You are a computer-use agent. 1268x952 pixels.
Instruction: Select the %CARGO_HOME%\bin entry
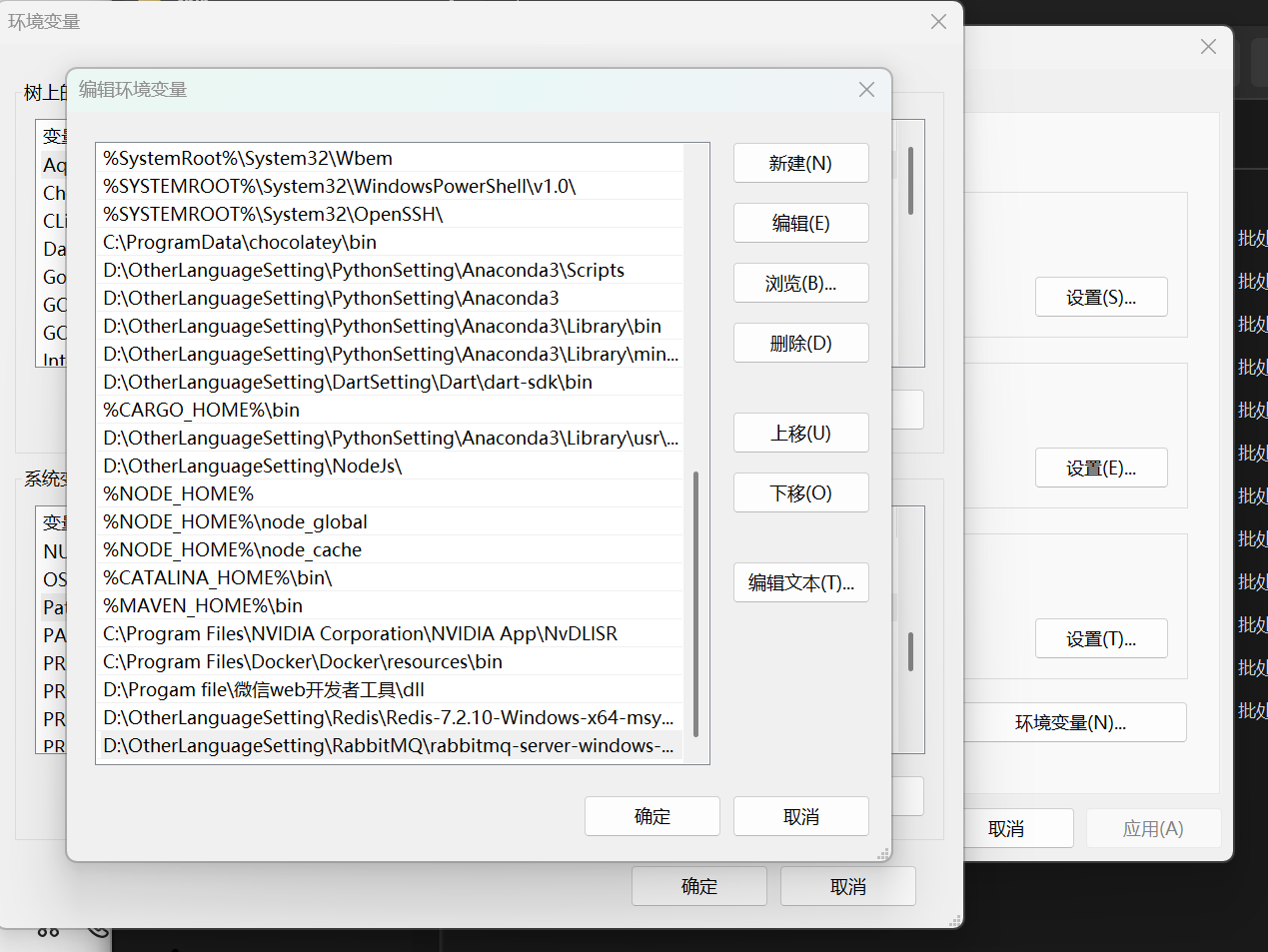[x=201, y=411]
